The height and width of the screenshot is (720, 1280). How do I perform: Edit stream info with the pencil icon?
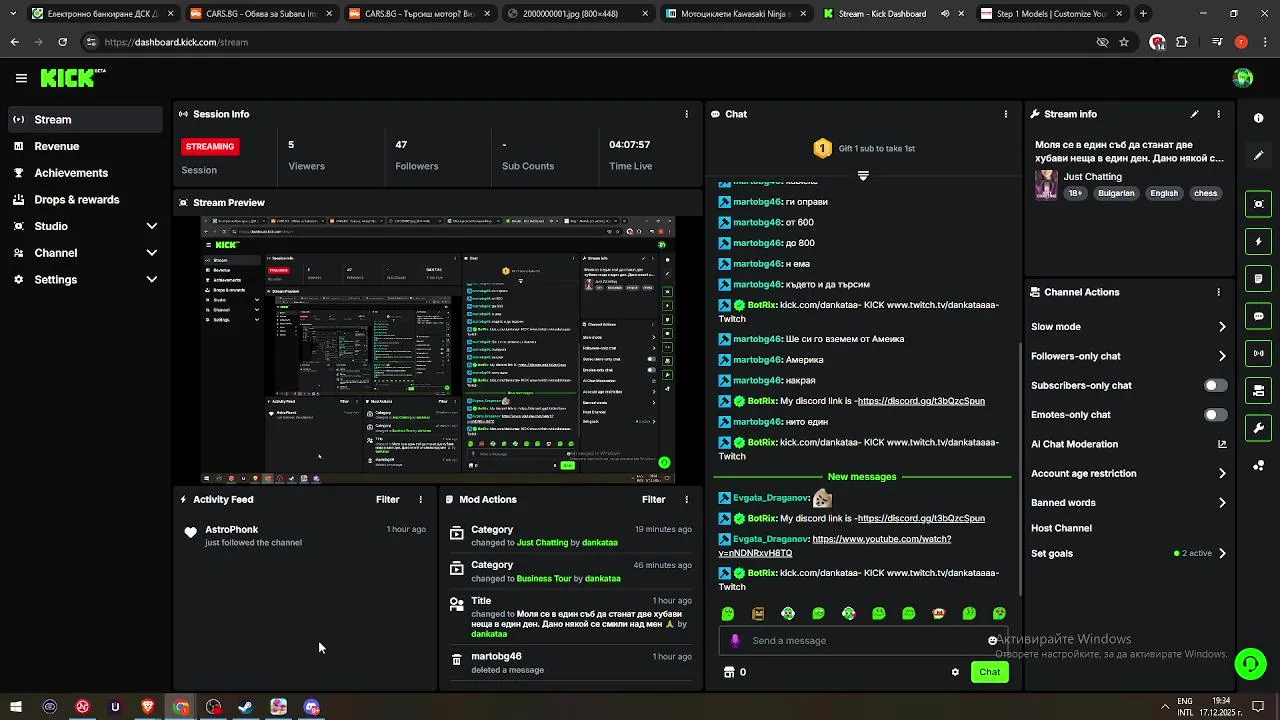pos(1194,114)
